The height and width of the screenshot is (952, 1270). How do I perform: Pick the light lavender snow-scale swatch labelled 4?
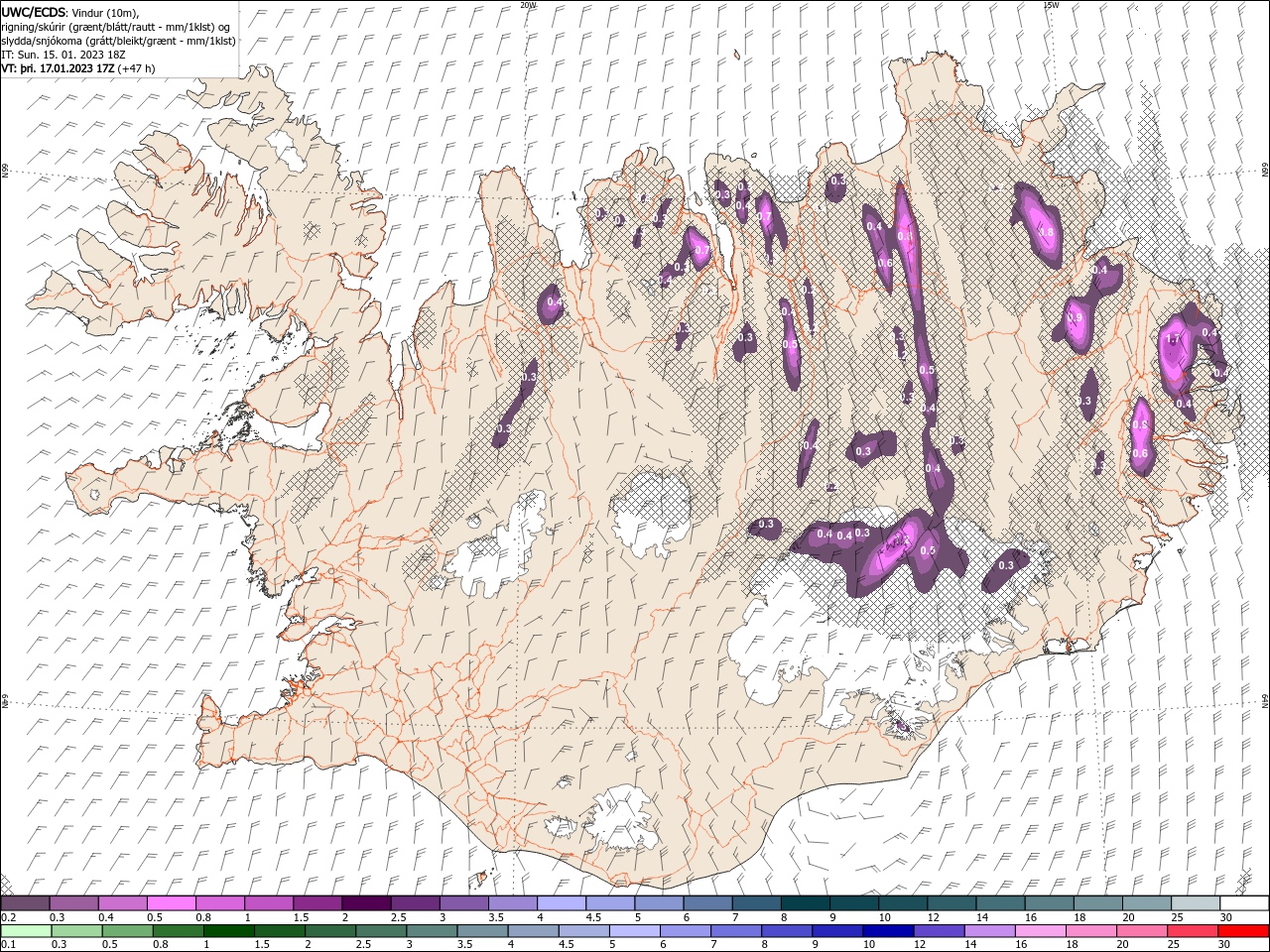click(561, 903)
